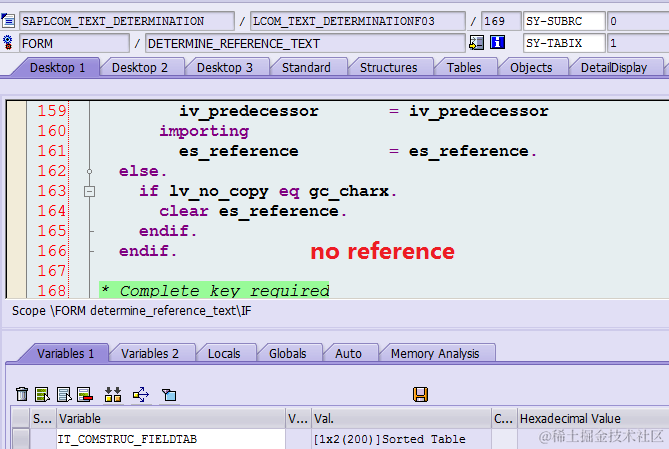The image size is (669, 449).
Task: Click the gear icon left of FORM field
Action: [8, 42]
